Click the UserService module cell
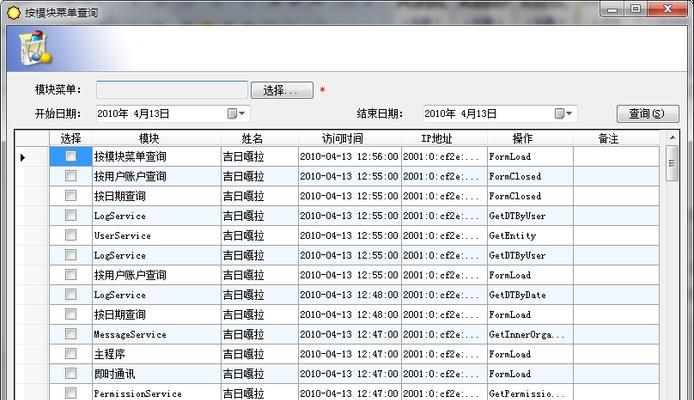Viewport: 694px width, 400px height. [x=157, y=235]
